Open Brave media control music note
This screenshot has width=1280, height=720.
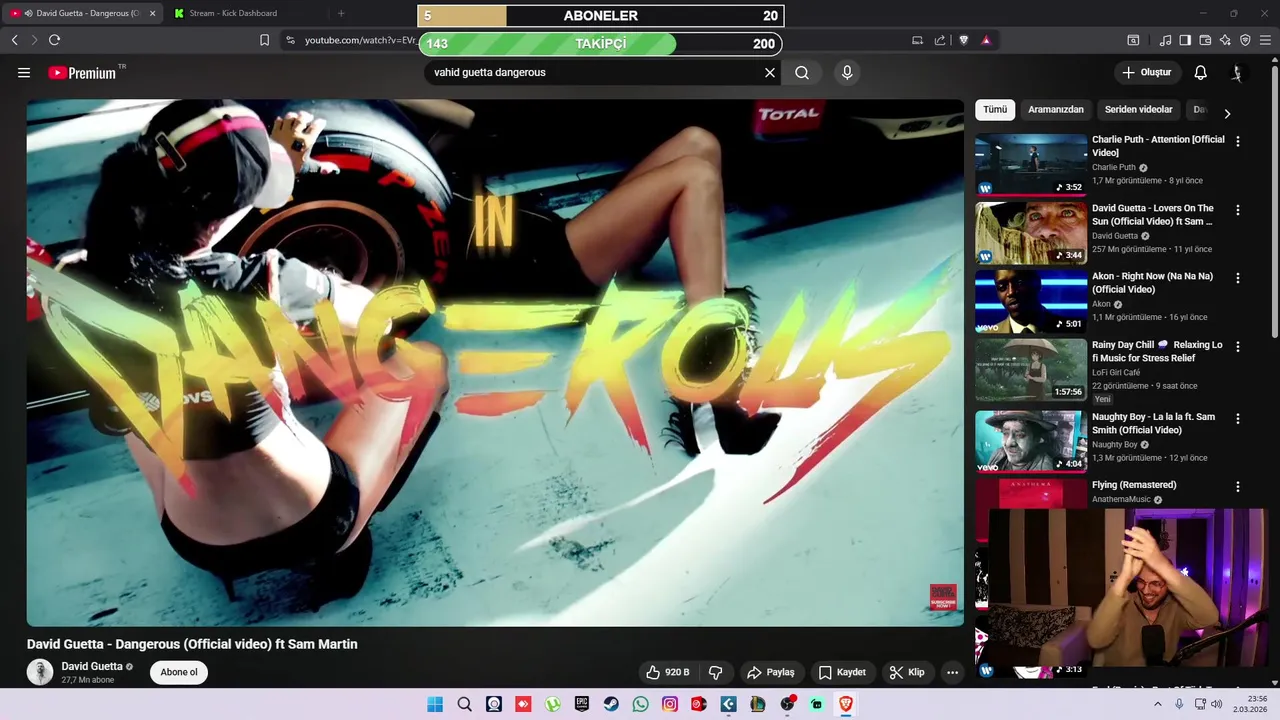[1165, 40]
